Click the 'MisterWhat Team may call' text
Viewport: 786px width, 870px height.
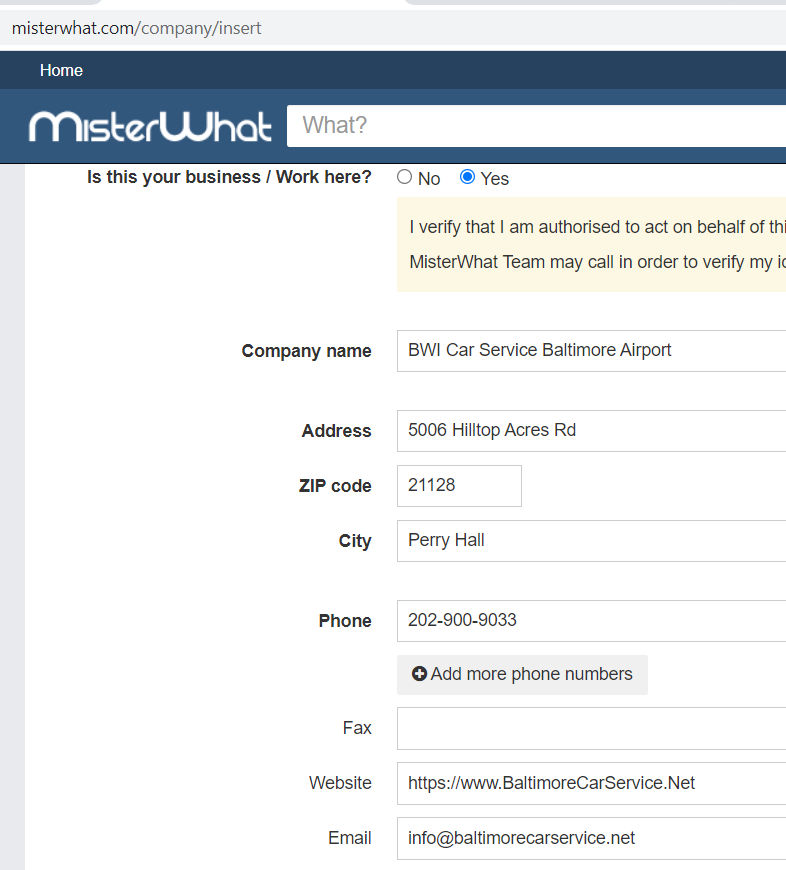click(597, 262)
